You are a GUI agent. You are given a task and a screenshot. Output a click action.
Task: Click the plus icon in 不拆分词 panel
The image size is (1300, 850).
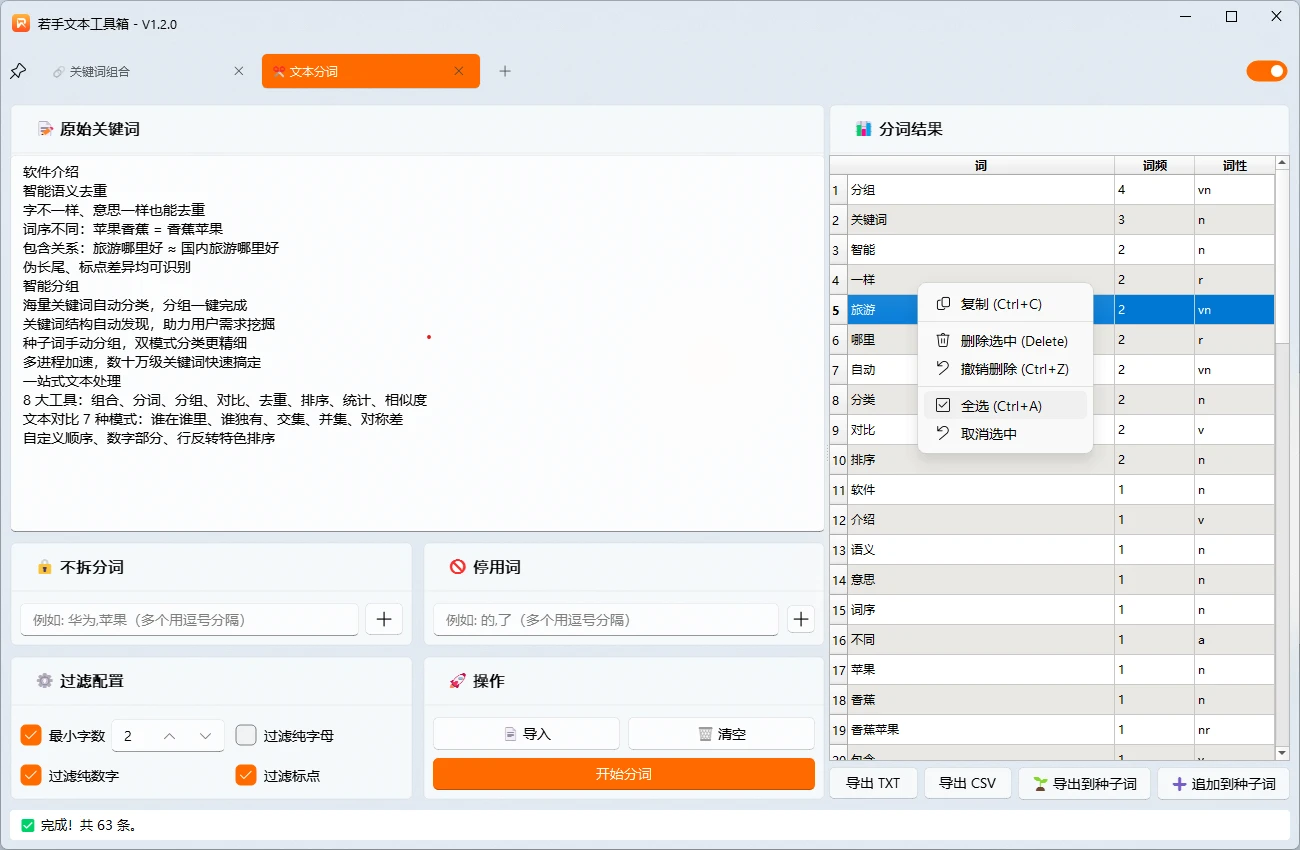(x=384, y=619)
